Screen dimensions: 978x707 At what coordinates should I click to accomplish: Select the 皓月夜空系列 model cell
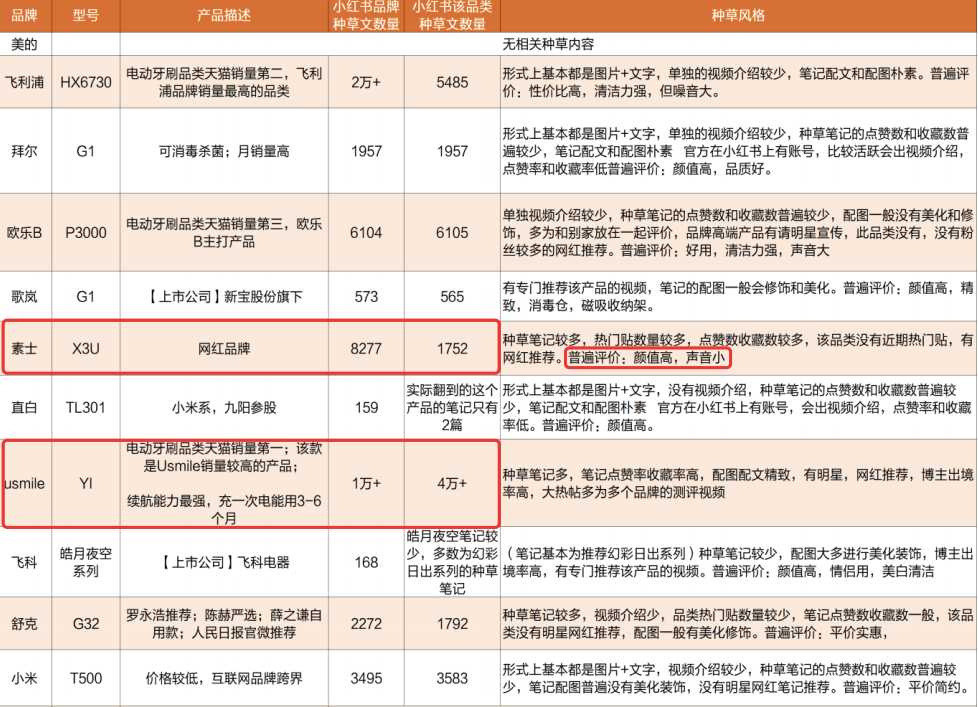(86, 562)
